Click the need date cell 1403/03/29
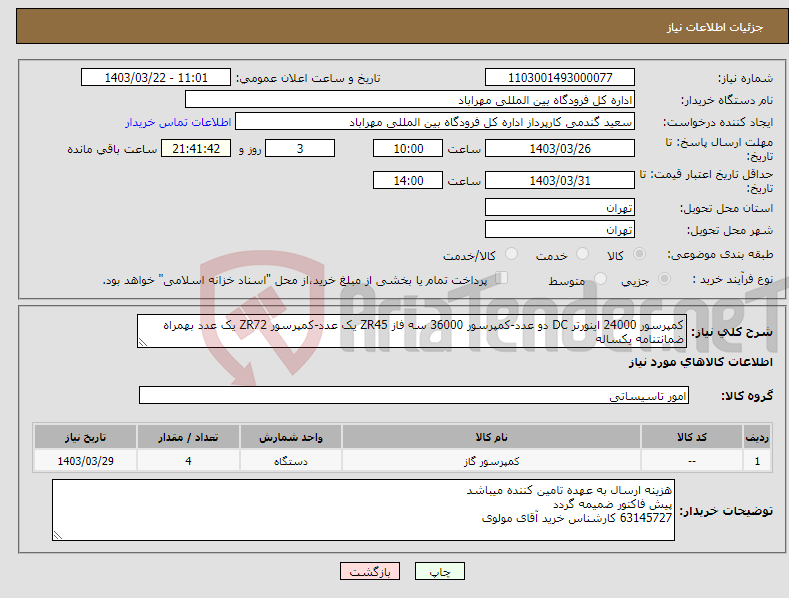 coord(86,461)
